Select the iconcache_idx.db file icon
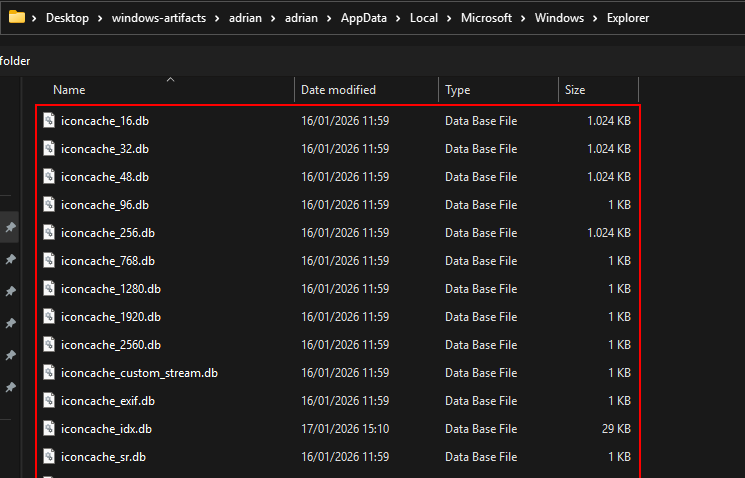 click(x=48, y=429)
